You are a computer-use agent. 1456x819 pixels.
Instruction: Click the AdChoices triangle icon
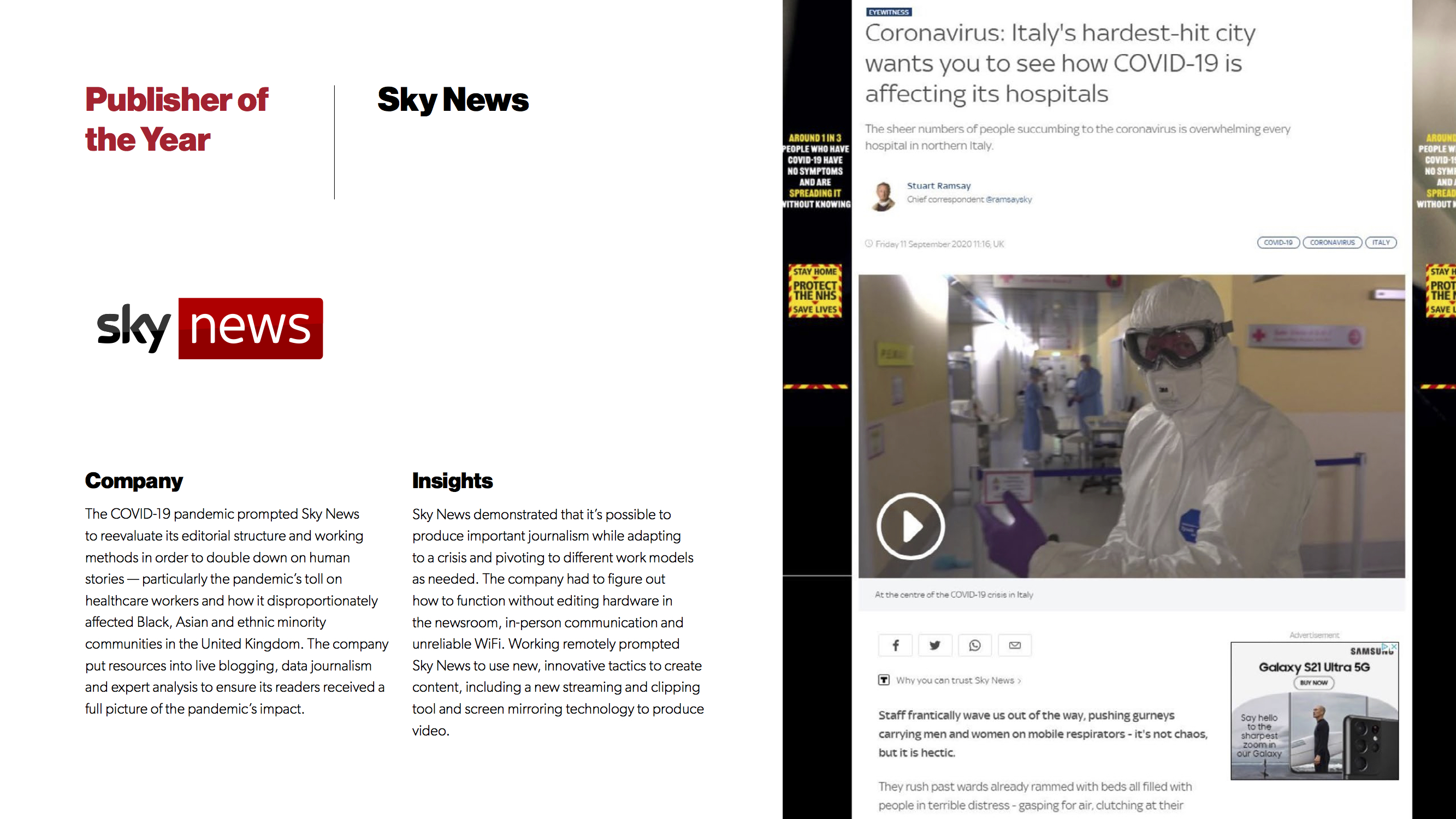click(1386, 646)
